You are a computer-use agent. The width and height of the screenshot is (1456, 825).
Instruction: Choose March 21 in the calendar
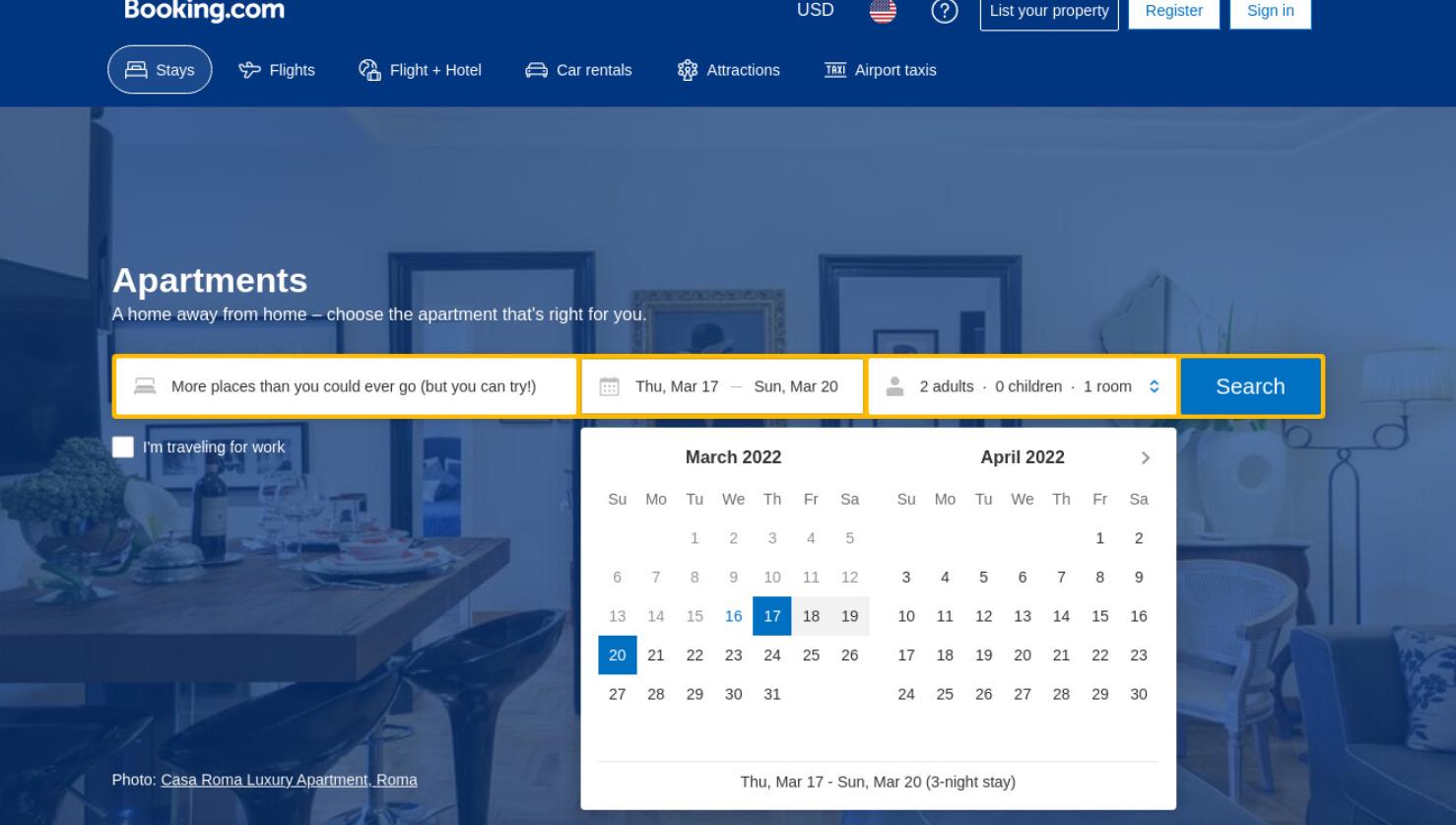[x=656, y=655]
